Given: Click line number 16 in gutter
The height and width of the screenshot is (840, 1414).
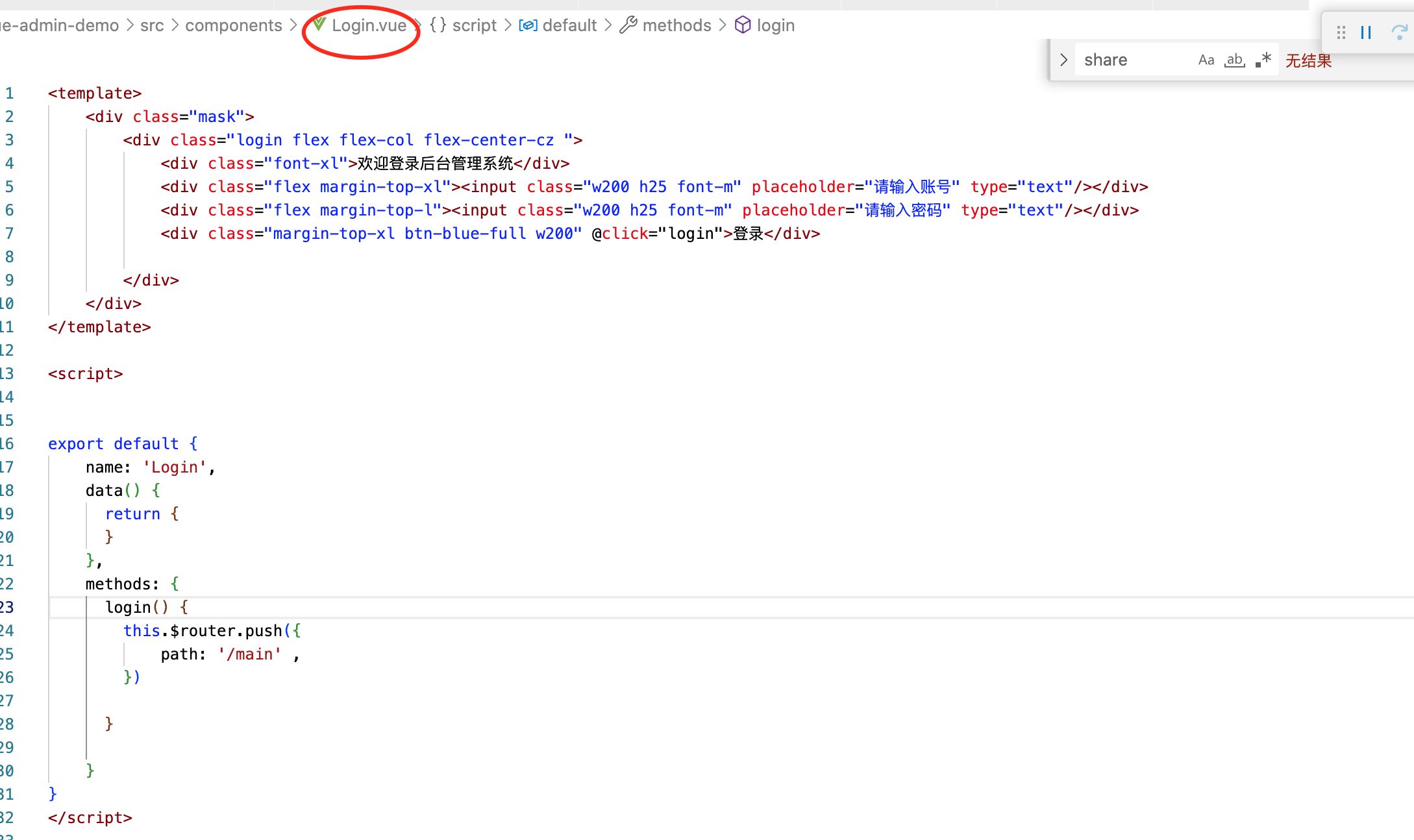Looking at the screenshot, I should click(8, 443).
